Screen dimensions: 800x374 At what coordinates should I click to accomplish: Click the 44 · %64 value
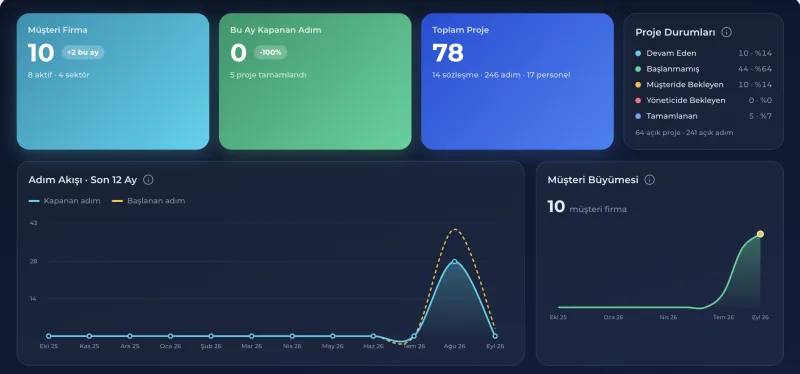tap(755, 69)
